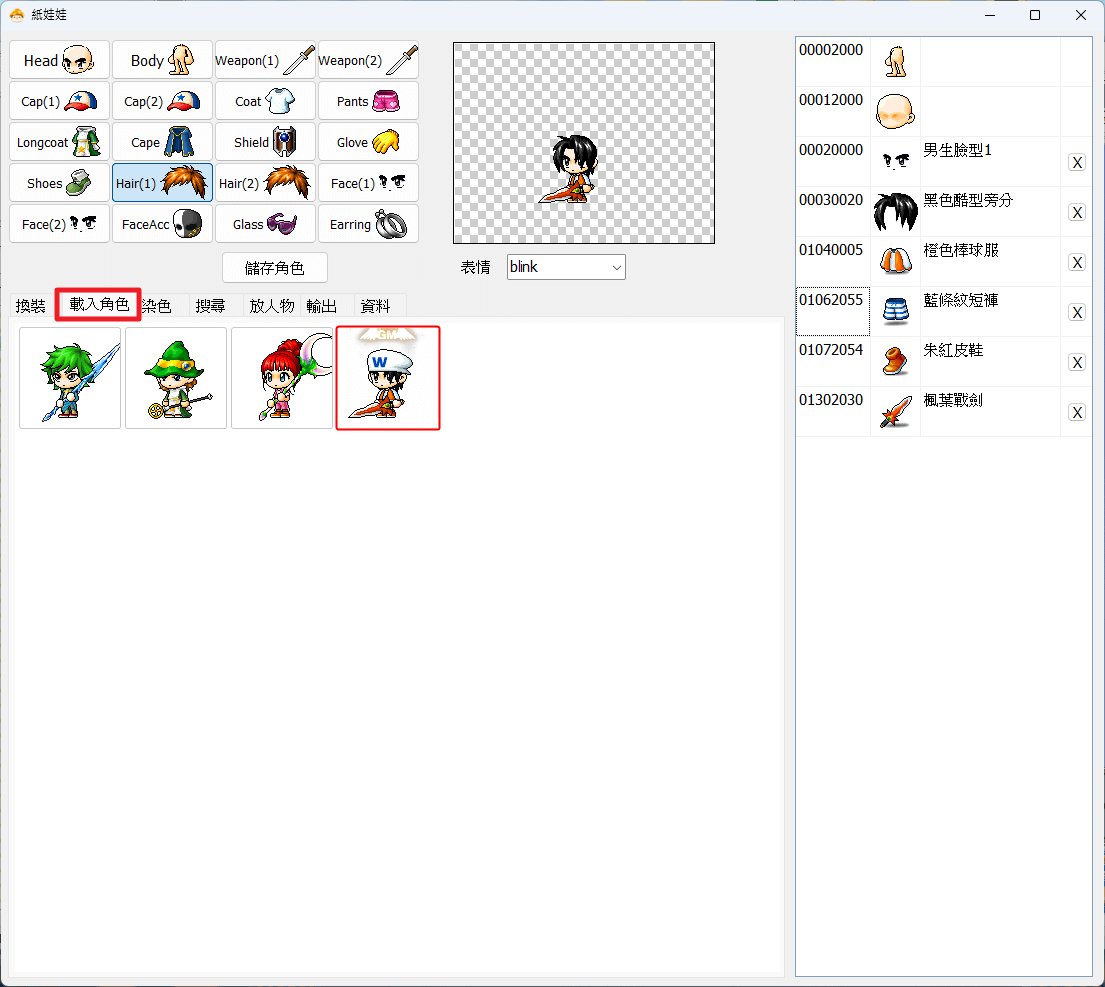1105x987 pixels.
Task: Choose the Glass sunglasses category
Action: point(265,224)
